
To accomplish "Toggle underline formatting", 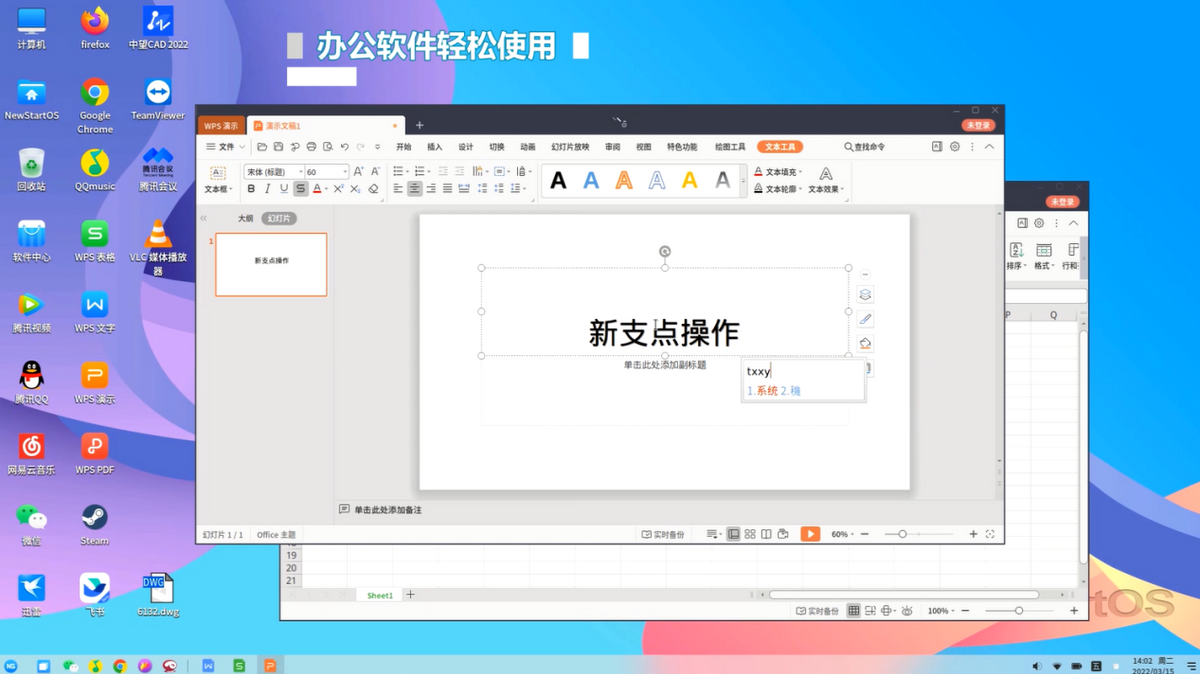I will [285, 188].
